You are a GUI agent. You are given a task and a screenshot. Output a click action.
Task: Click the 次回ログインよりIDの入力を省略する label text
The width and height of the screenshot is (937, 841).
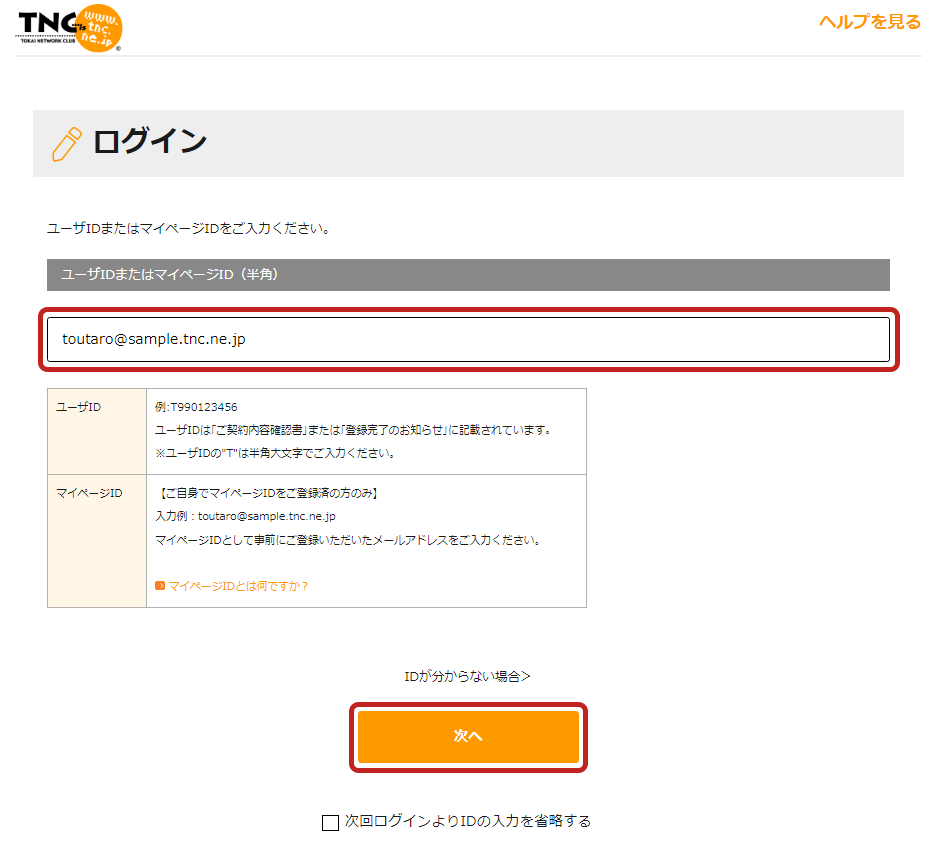[x=467, y=821]
